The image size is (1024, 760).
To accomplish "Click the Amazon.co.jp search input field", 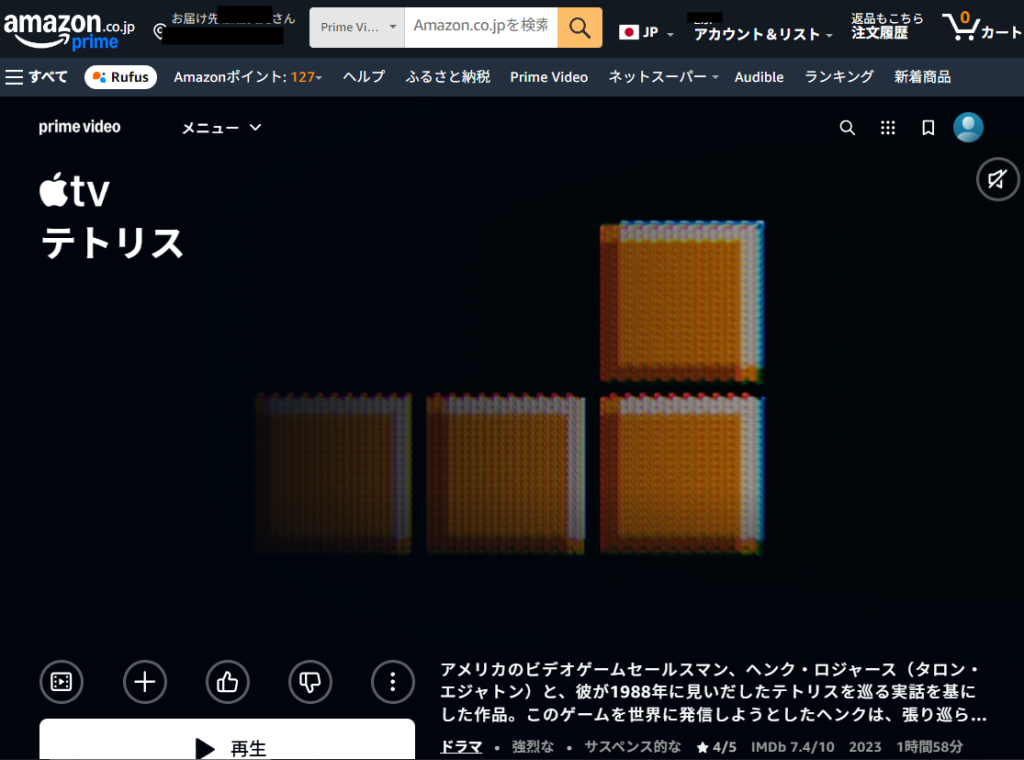I will (x=480, y=27).
